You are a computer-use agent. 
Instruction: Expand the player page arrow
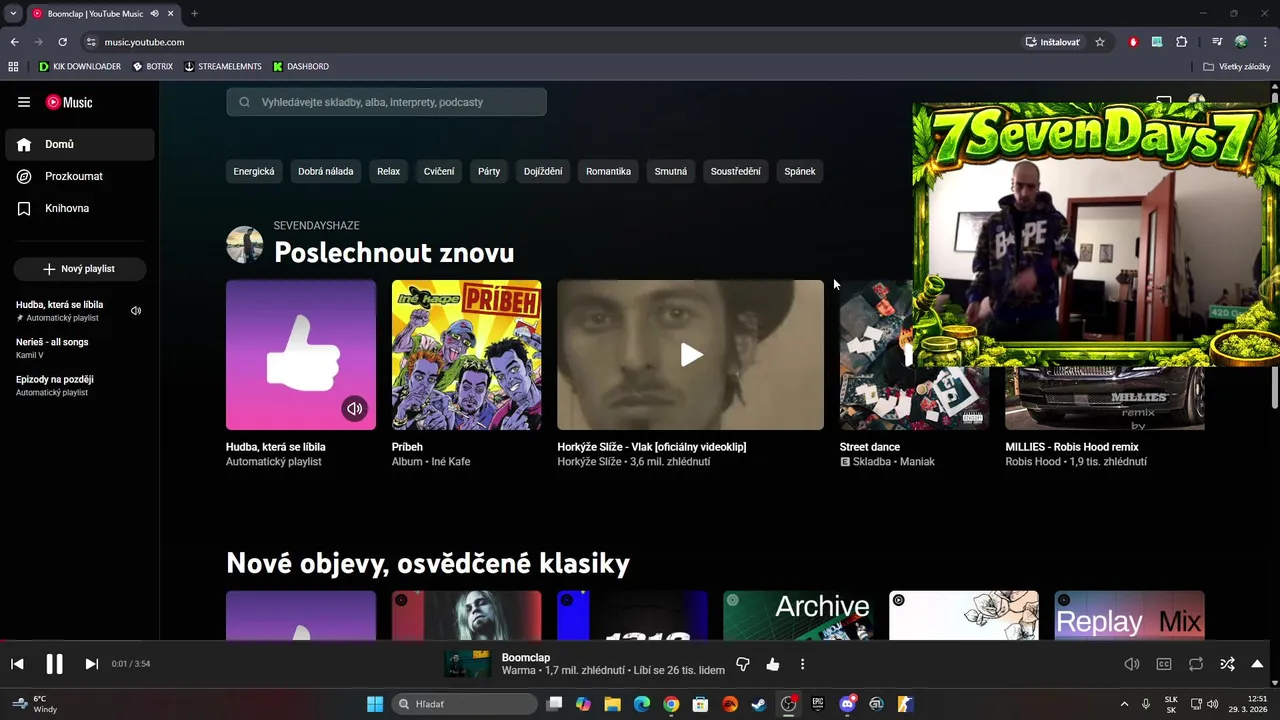click(1257, 664)
